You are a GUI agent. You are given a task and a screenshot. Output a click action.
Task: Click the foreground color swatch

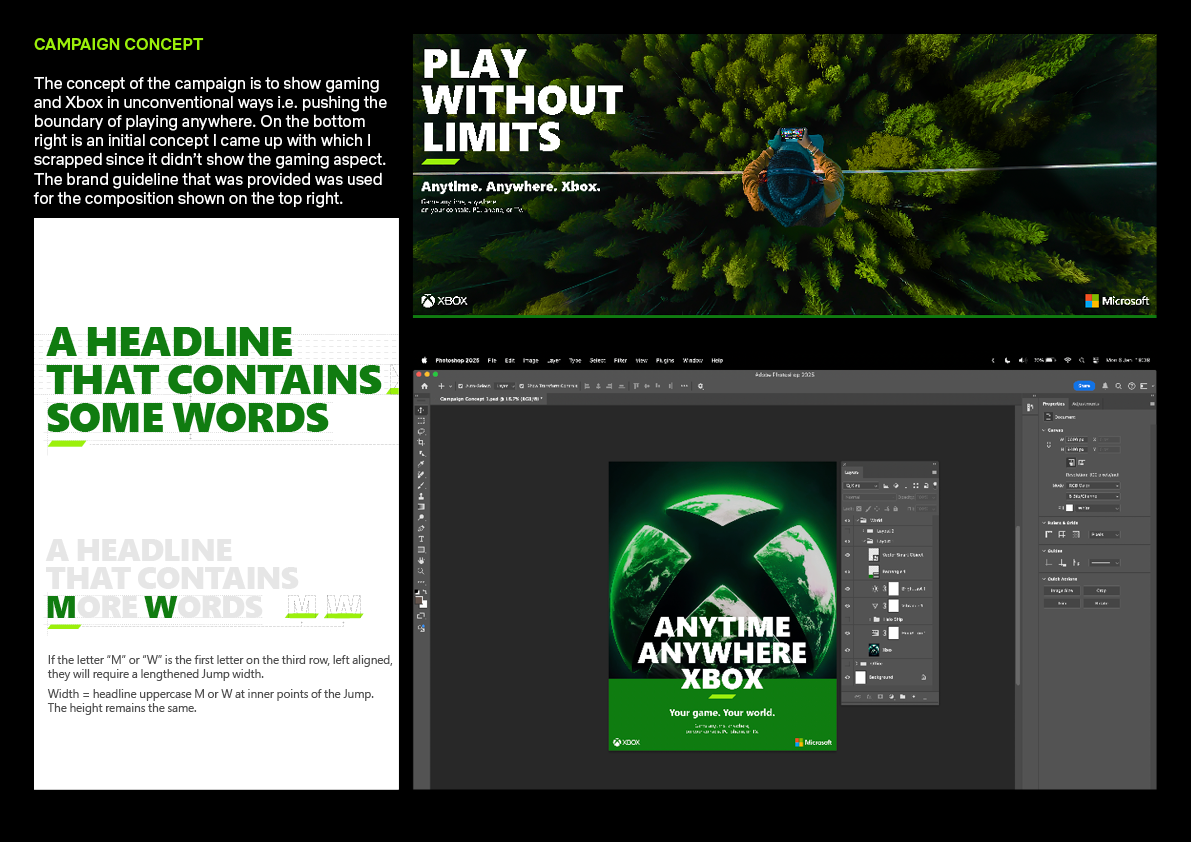(x=418, y=599)
